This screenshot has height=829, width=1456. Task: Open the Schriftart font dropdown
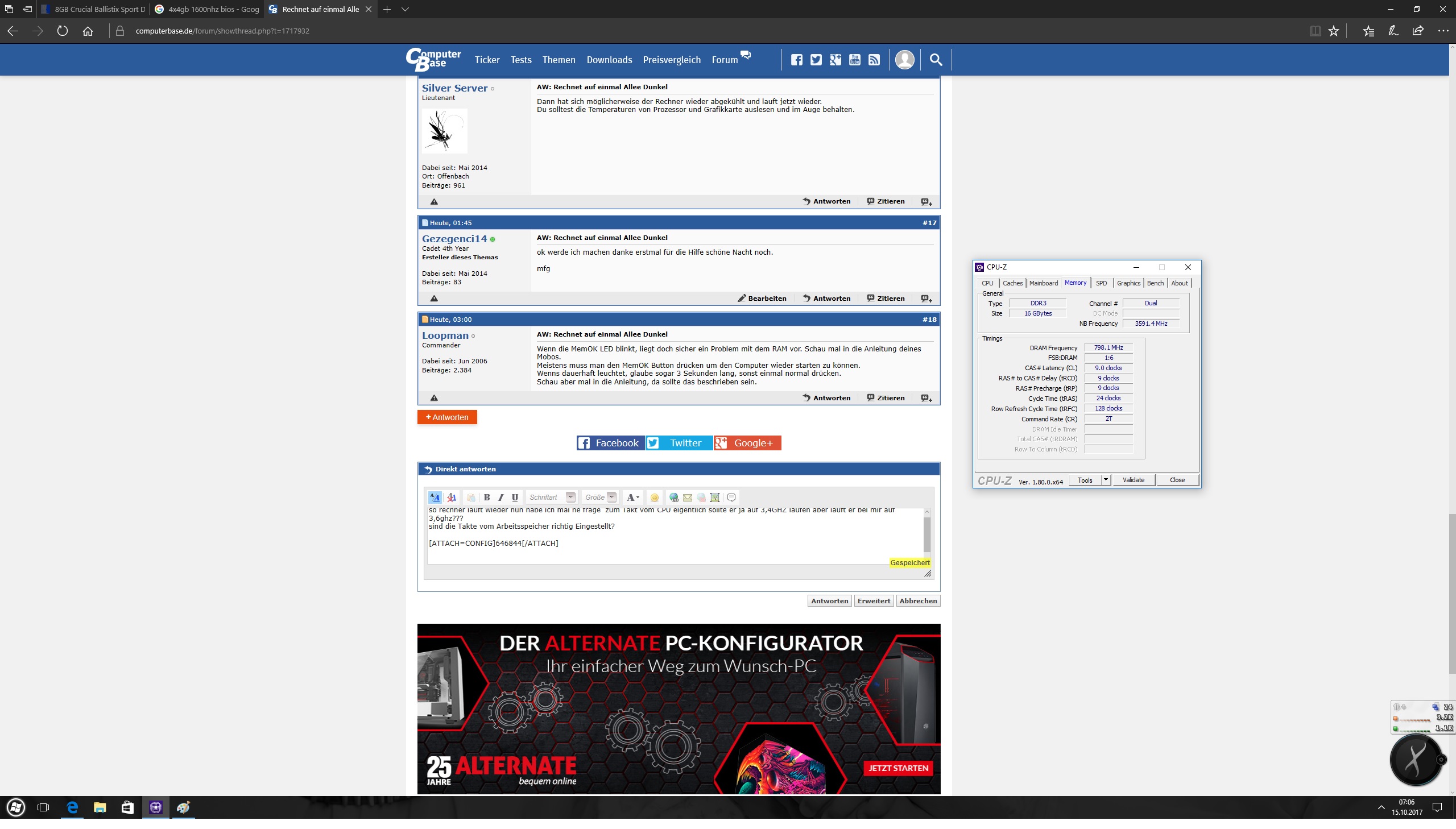pyautogui.click(x=570, y=497)
